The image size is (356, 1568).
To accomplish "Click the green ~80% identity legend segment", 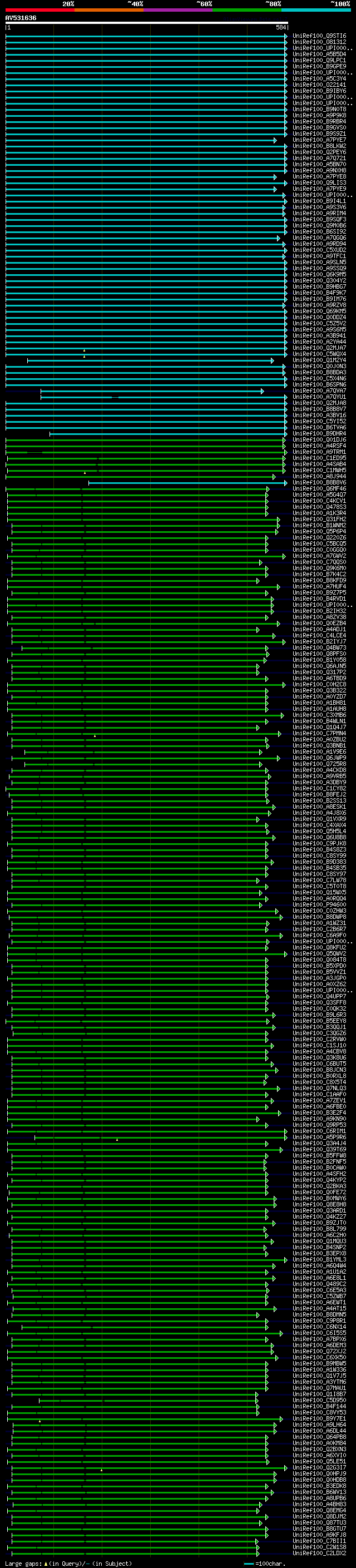I will (x=247, y=11).
